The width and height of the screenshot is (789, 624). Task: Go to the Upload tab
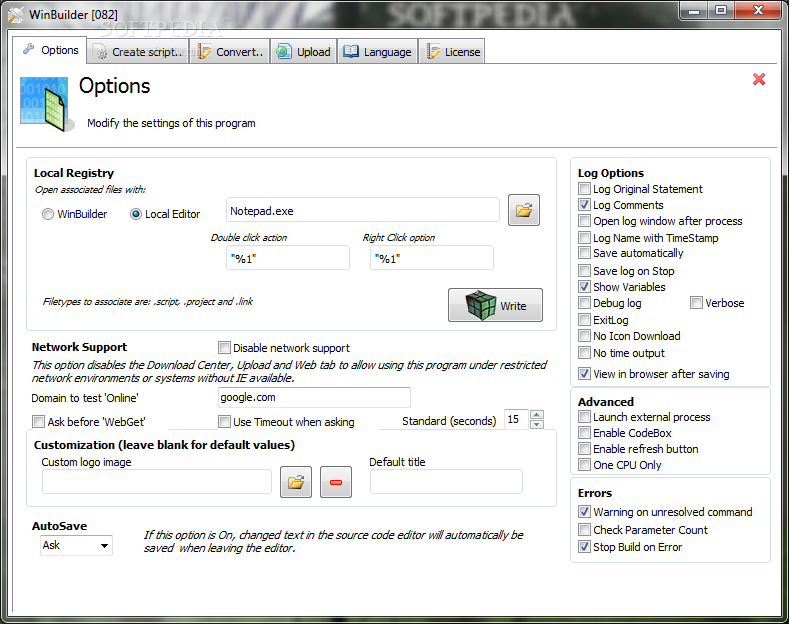(304, 52)
